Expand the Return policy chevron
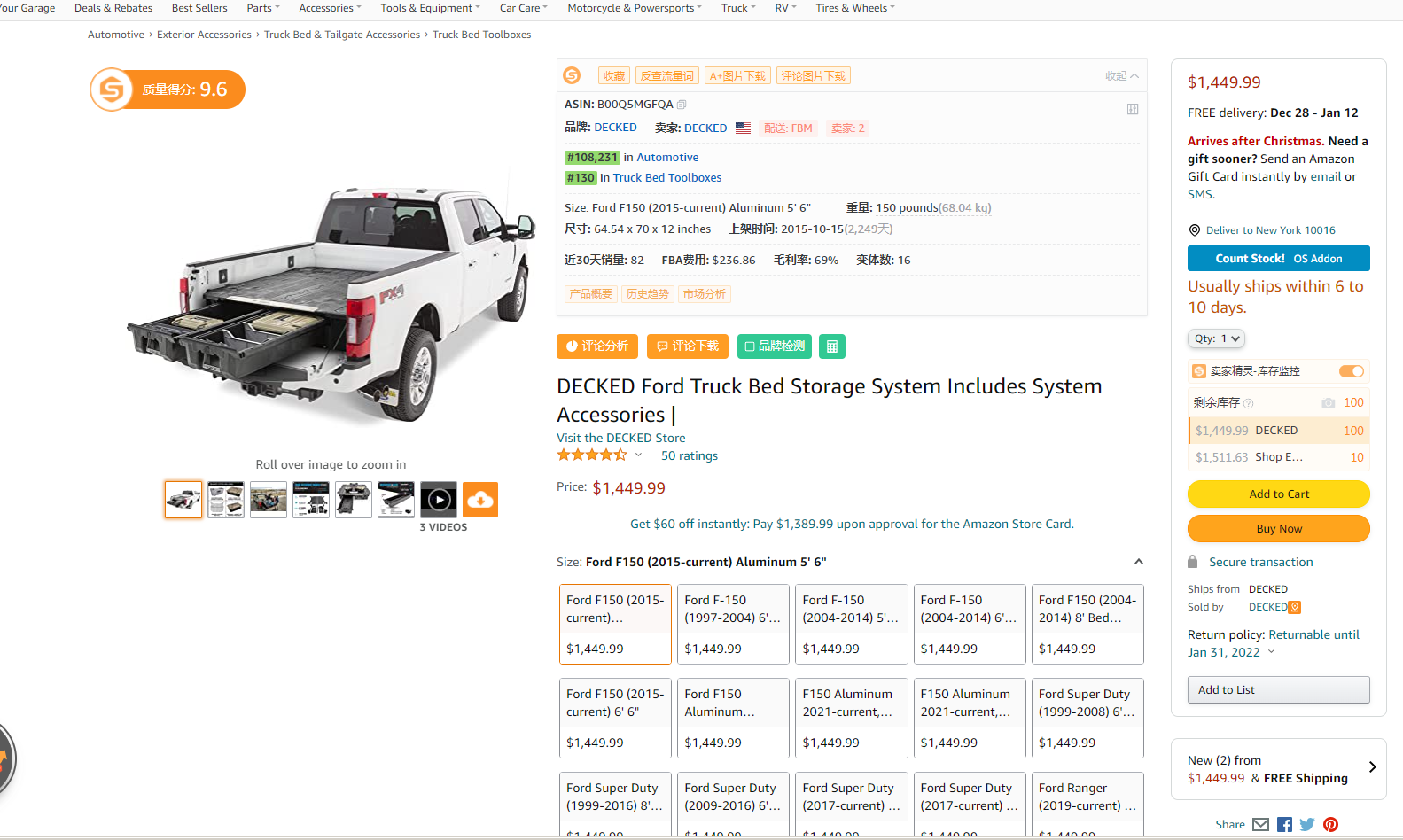 [1271, 652]
